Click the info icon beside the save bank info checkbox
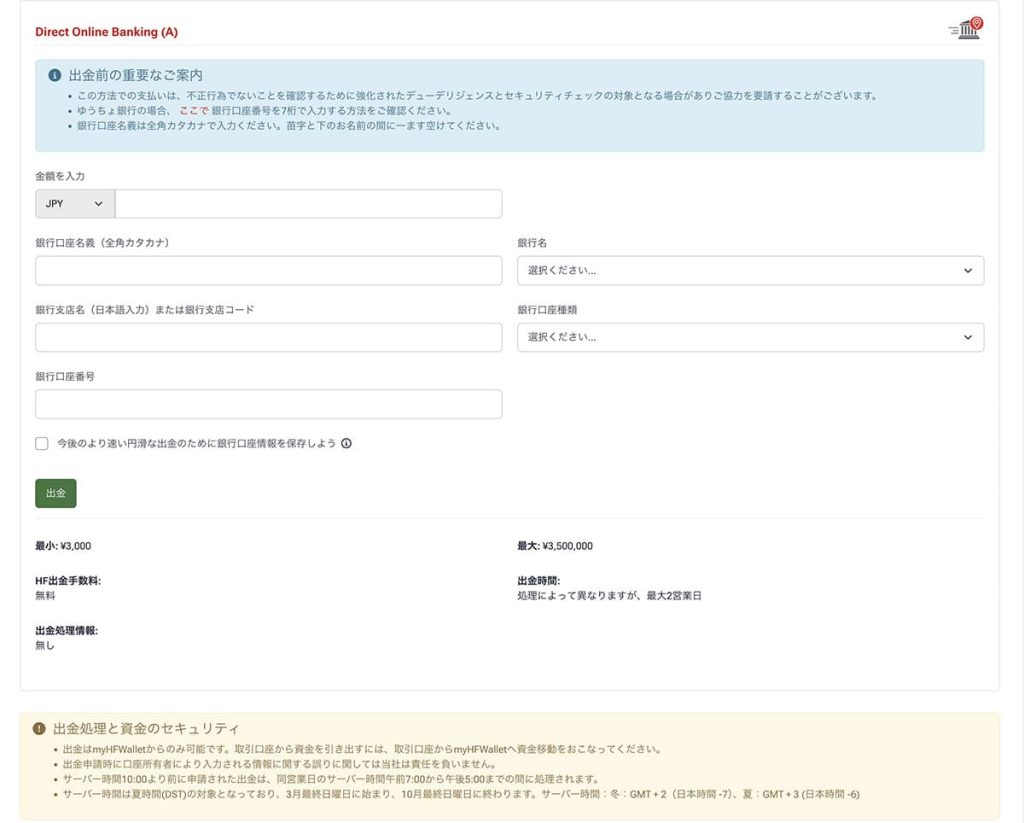Image resolution: width=1024 pixels, height=823 pixels. [x=347, y=443]
